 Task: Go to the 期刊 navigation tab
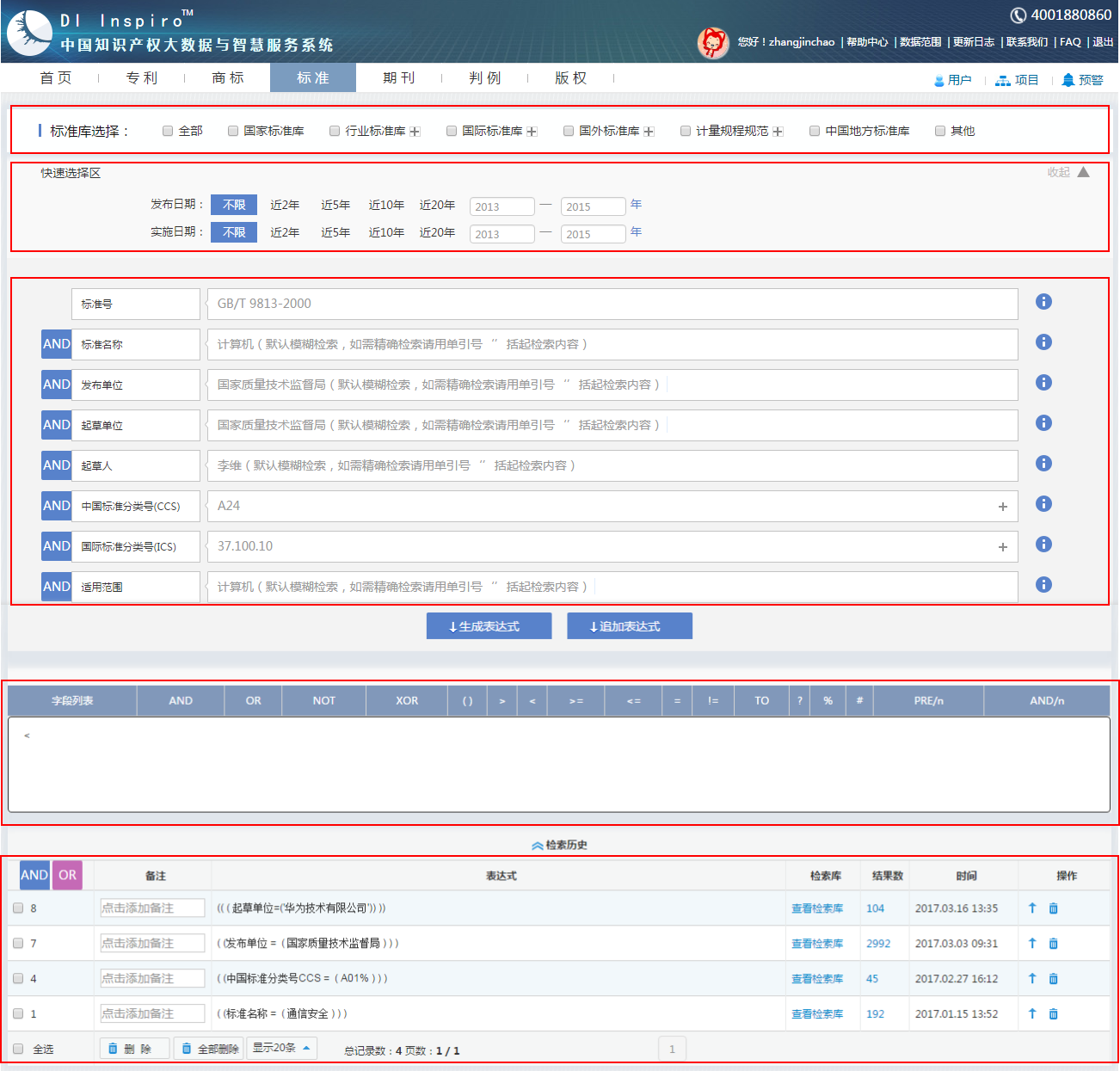click(399, 78)
